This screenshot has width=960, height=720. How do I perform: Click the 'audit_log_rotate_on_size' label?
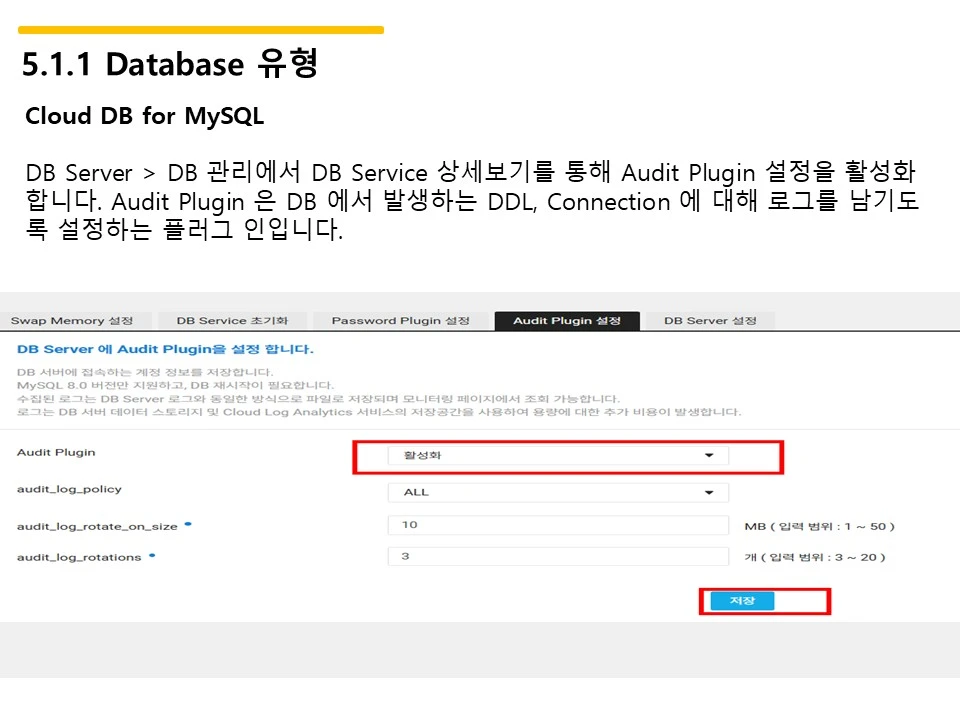pos(97,526)
